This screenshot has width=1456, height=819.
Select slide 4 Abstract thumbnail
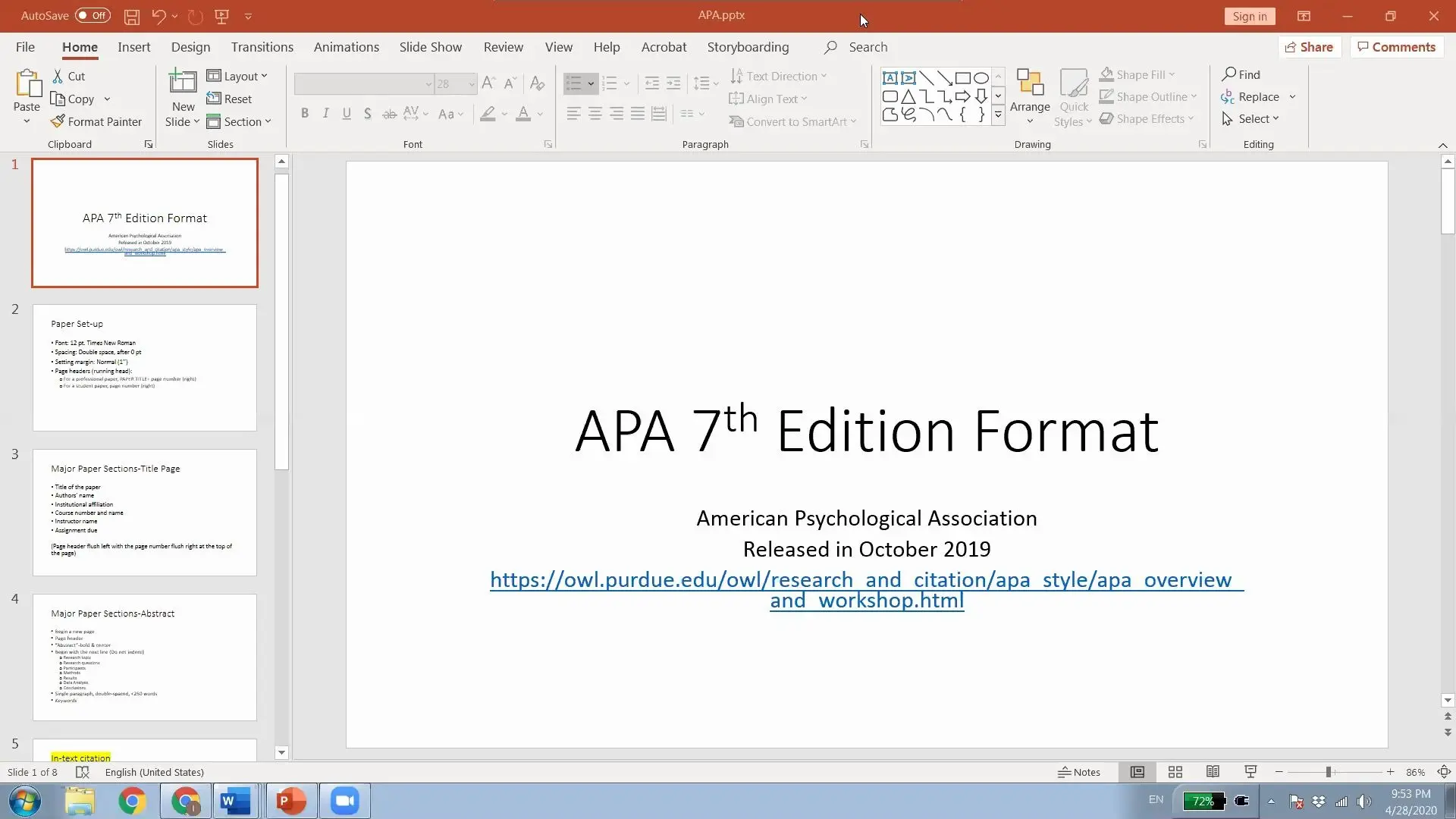tap(145, 657)
